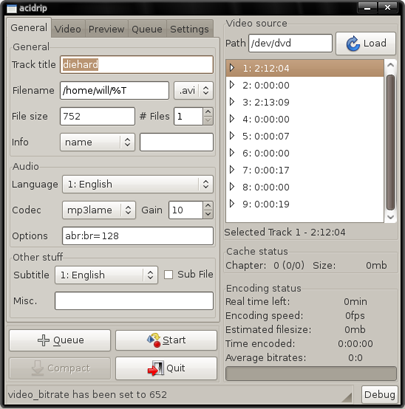
Task: Expand track 7: 0:00:17
Action: 232,170
